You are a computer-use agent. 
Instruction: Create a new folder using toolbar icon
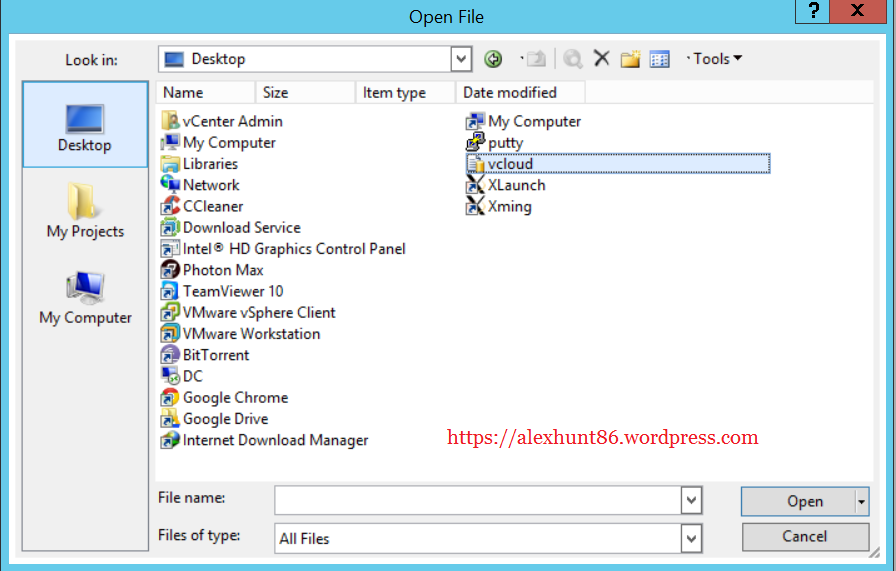(x=630, y=59)
